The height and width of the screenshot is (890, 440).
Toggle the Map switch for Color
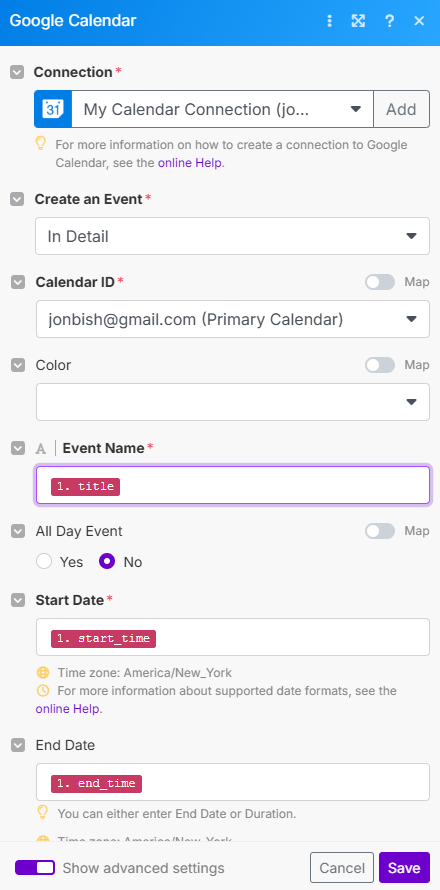click(x=380, y=365)
